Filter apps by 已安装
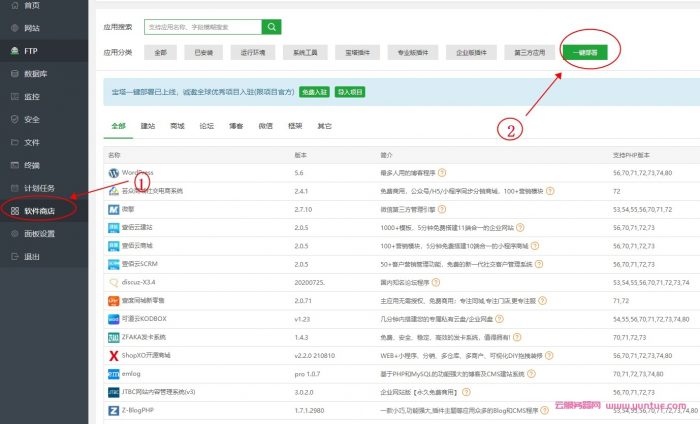This screenshot has height=424, width=700. (x=204, y=51)
